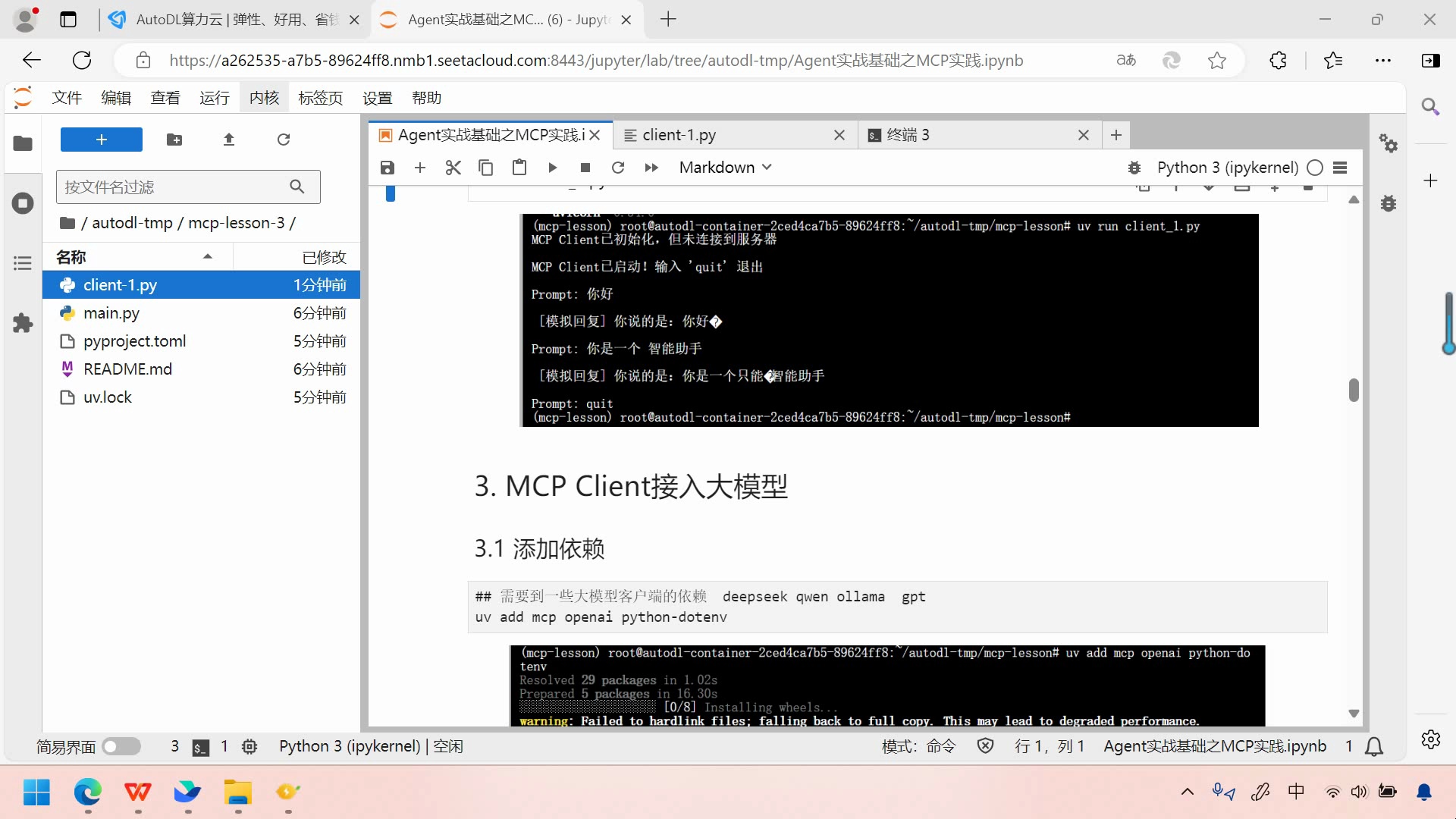Restart the kernel and run all cells

pos(651,168)
